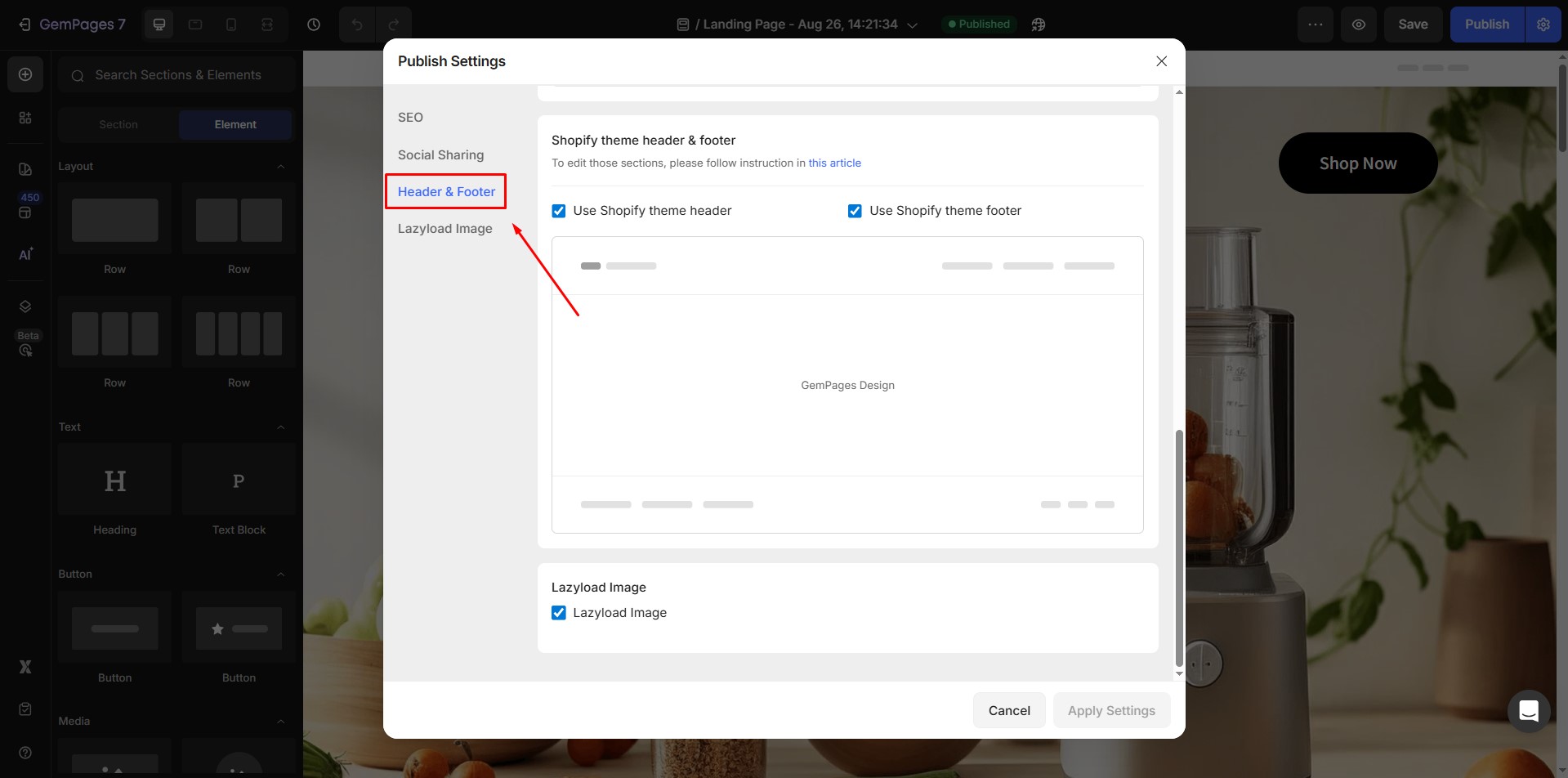The image size is (1568, 778).
Task: Click the undo arrow in the toolbar
Action: click(357, 24)
